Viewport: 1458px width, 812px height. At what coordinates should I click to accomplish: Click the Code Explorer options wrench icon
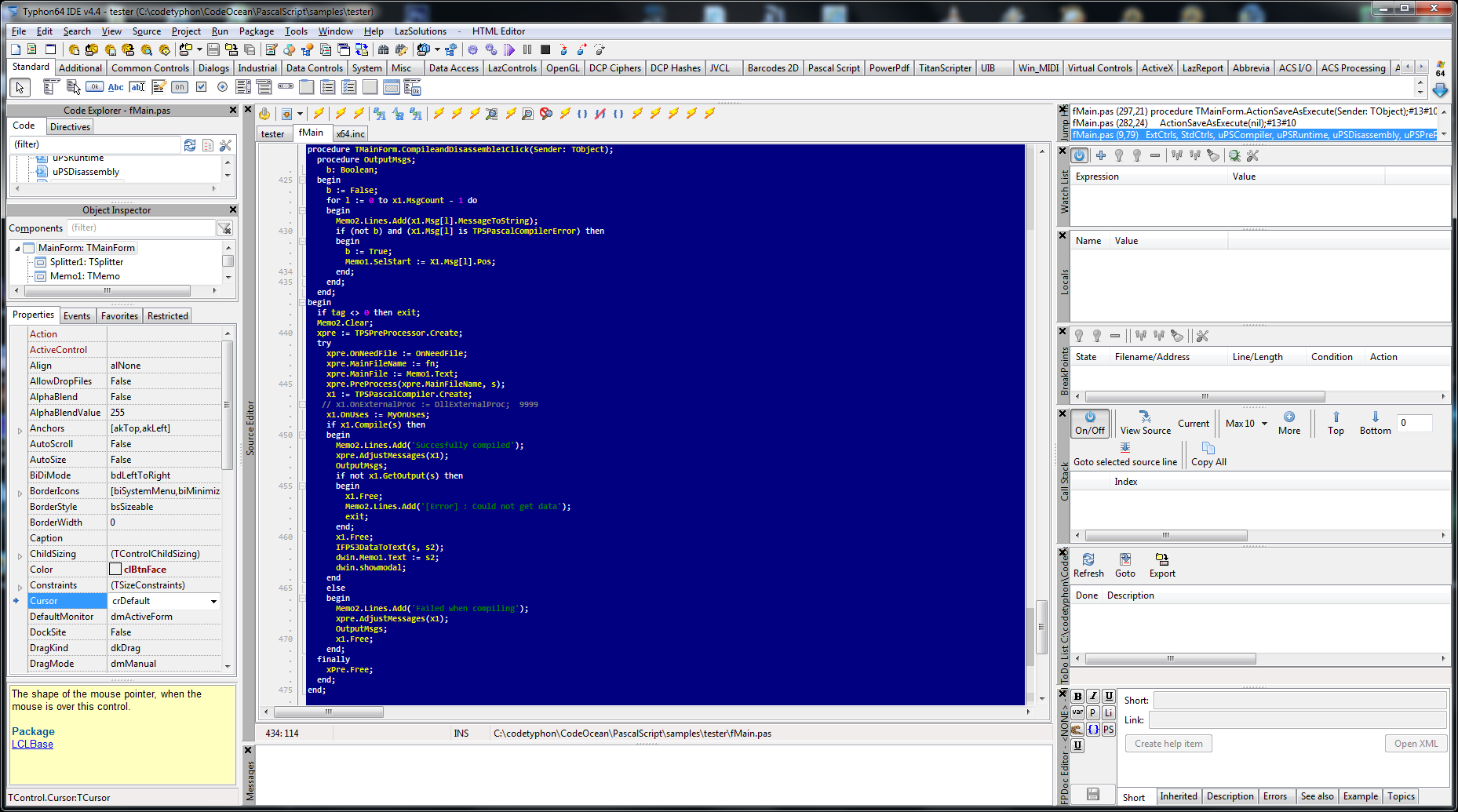225,145
